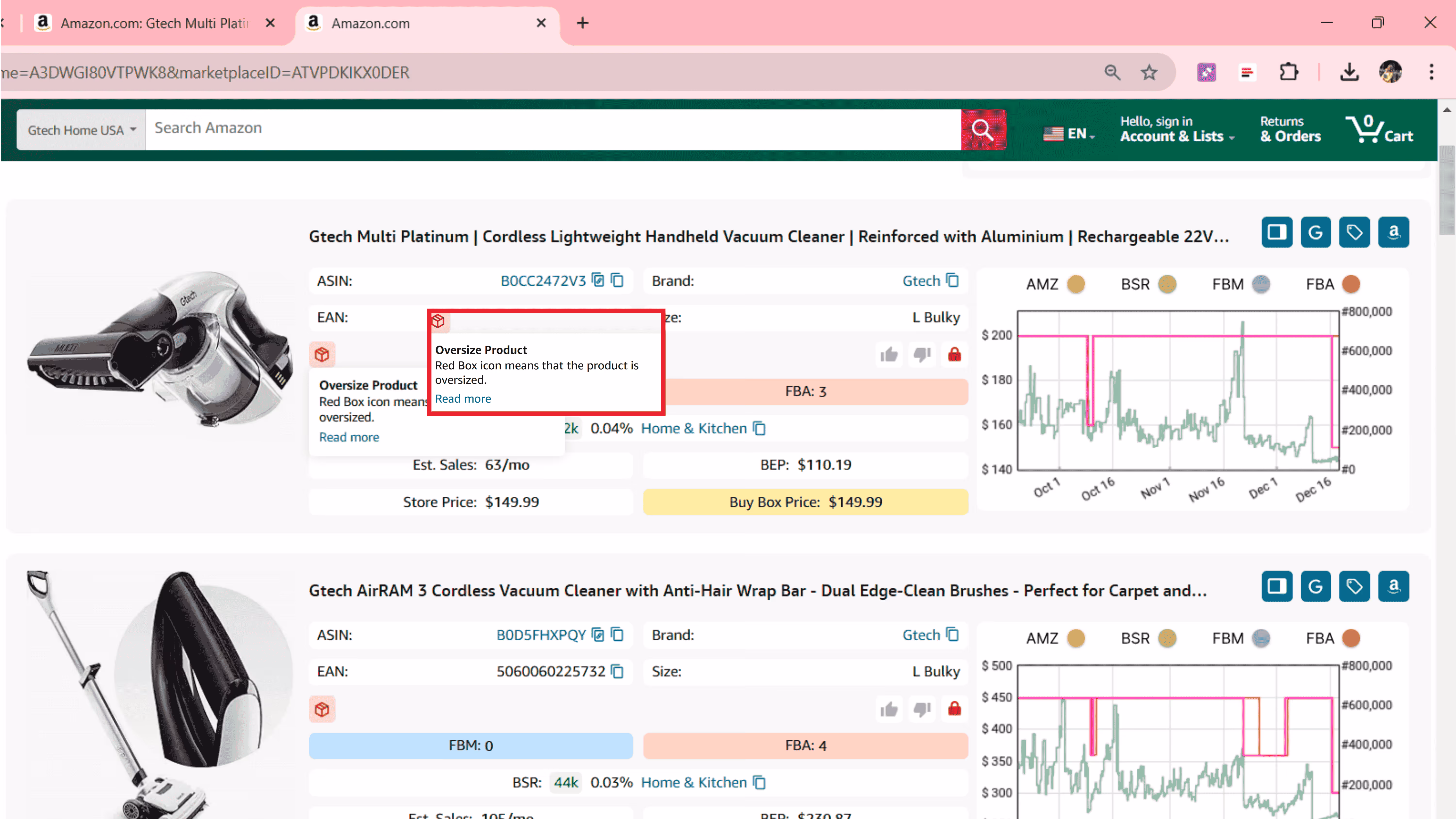The image size is (1456, 819).
Task: Open Home & Kitchen link in Multi Platinum card
Action: (694, 429)
